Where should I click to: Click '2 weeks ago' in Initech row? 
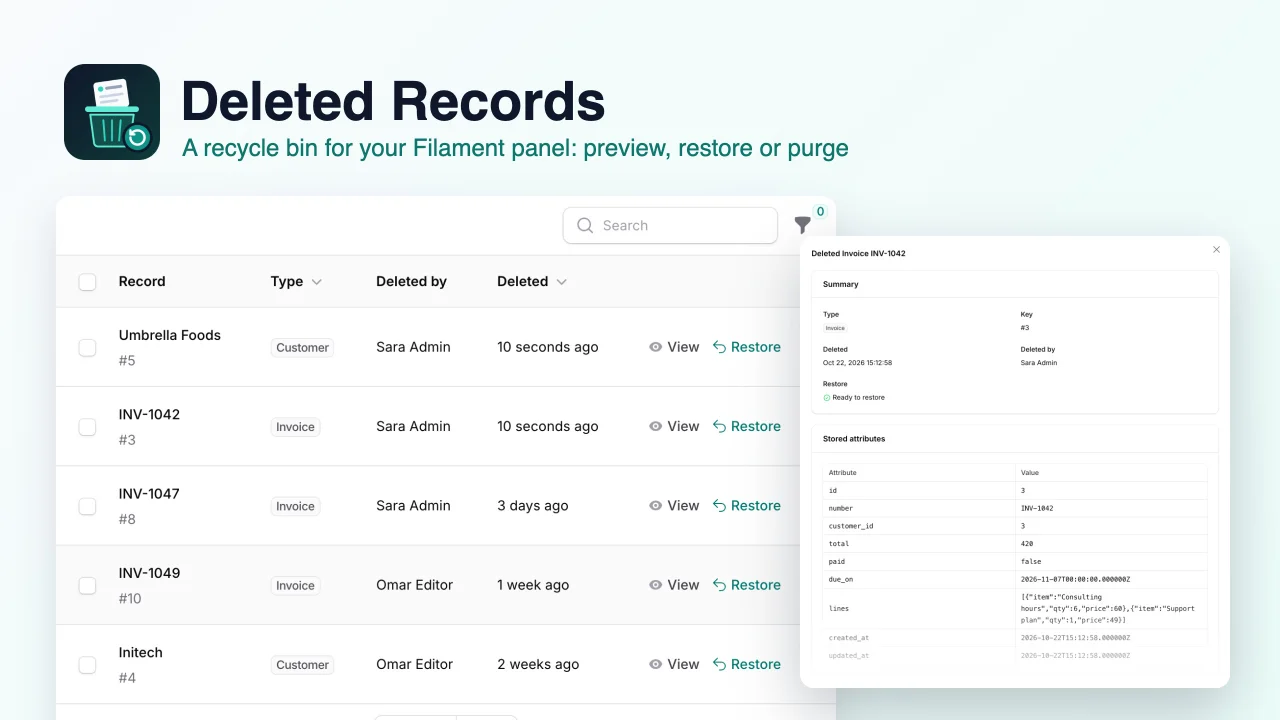538,664
